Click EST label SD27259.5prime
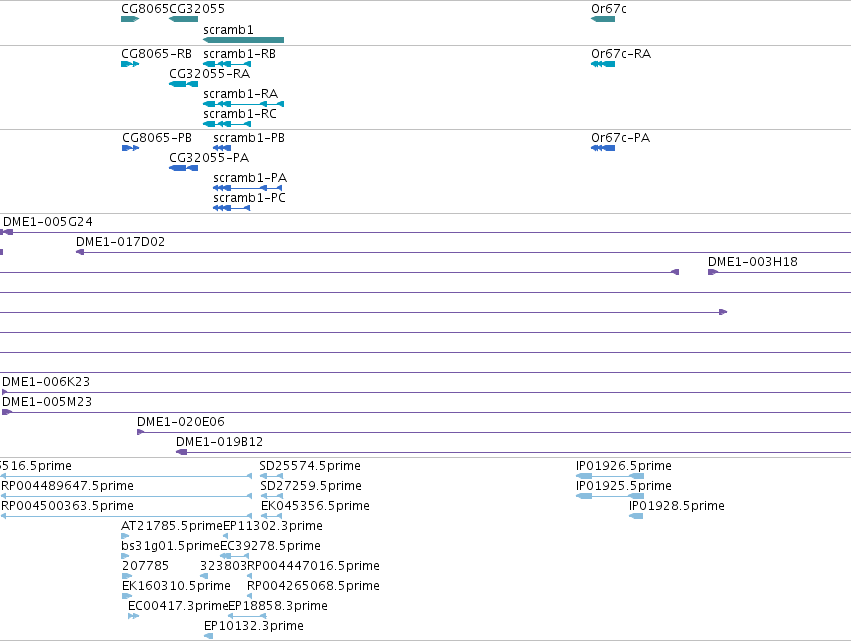This screenshot has height=641, width=851. click(x=310, y=486)
